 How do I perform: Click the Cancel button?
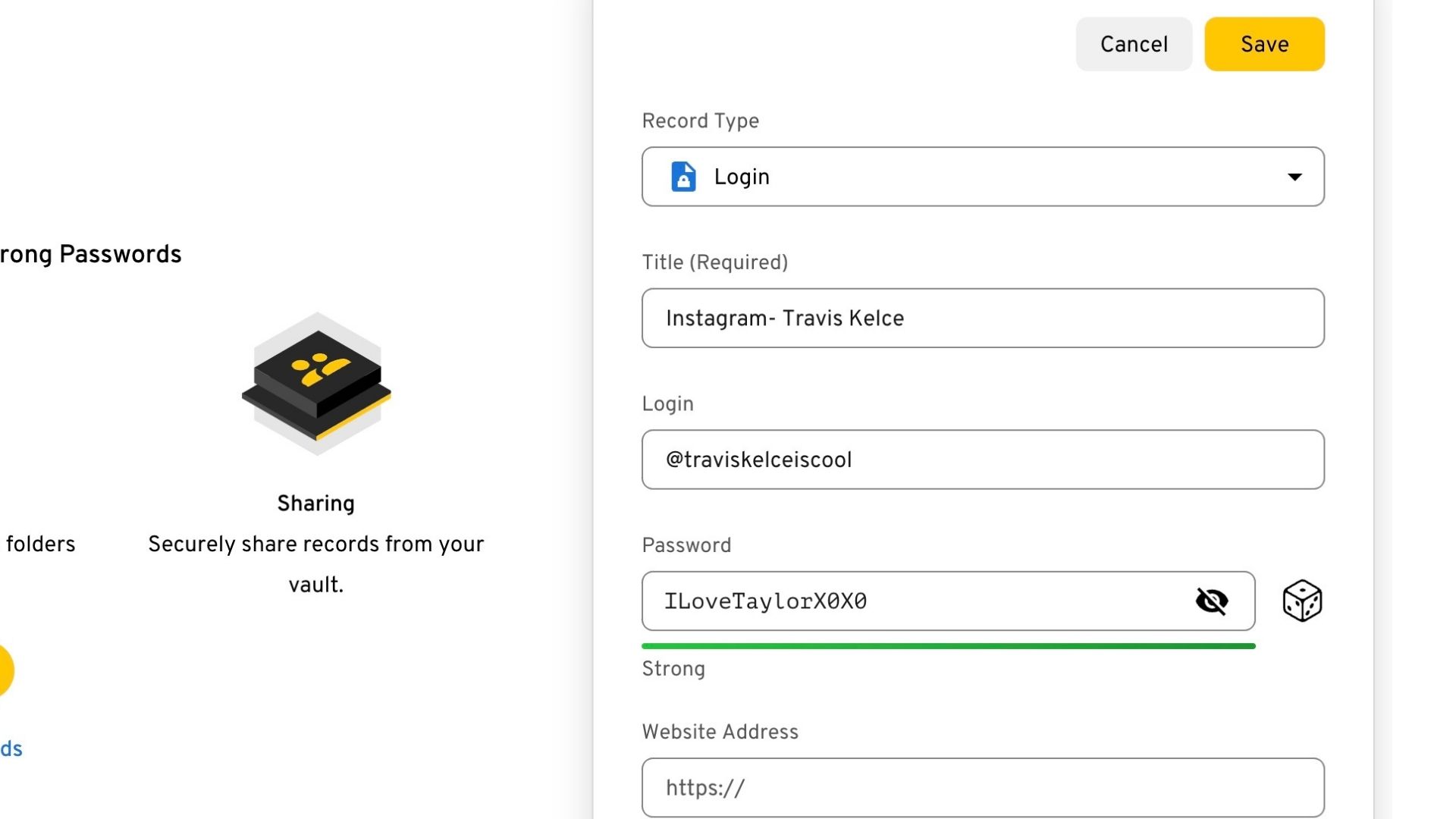1134,44
